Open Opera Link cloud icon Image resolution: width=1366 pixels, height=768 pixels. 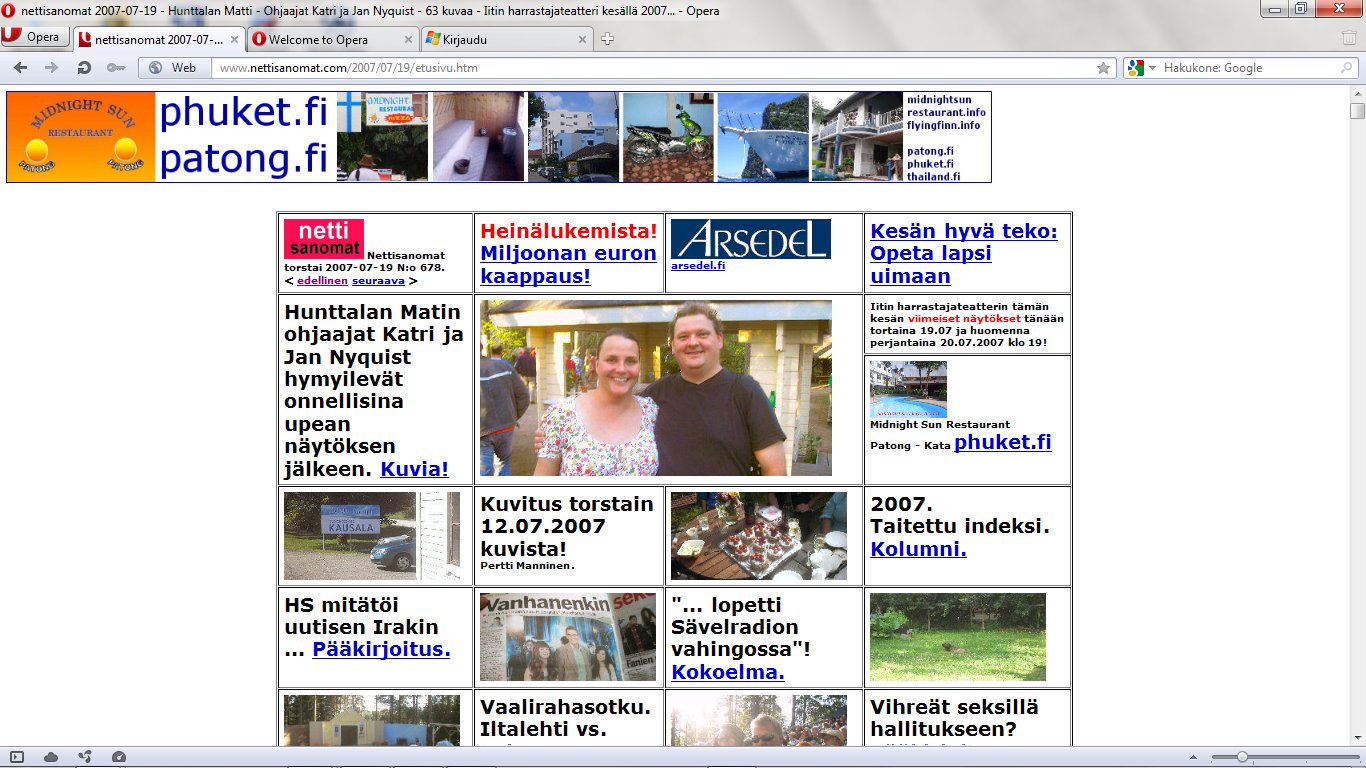(51, 757)
